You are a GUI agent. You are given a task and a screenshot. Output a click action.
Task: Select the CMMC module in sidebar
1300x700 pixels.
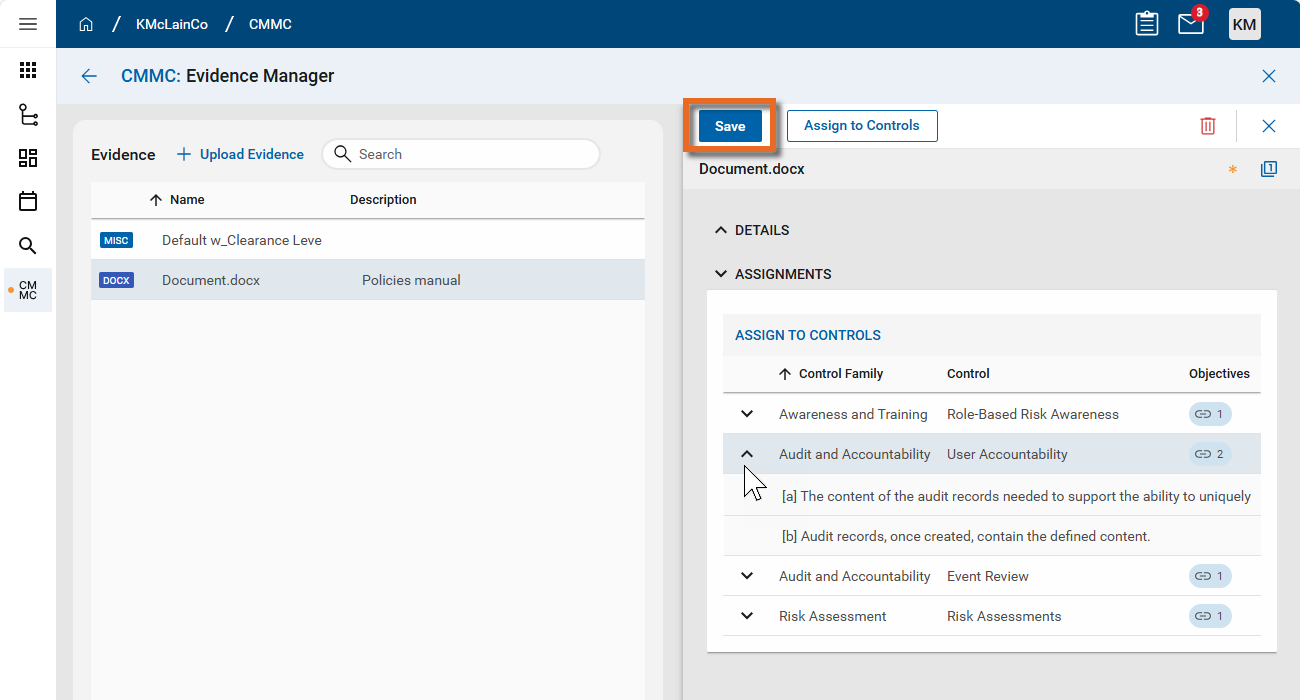[x=28, y=290]
